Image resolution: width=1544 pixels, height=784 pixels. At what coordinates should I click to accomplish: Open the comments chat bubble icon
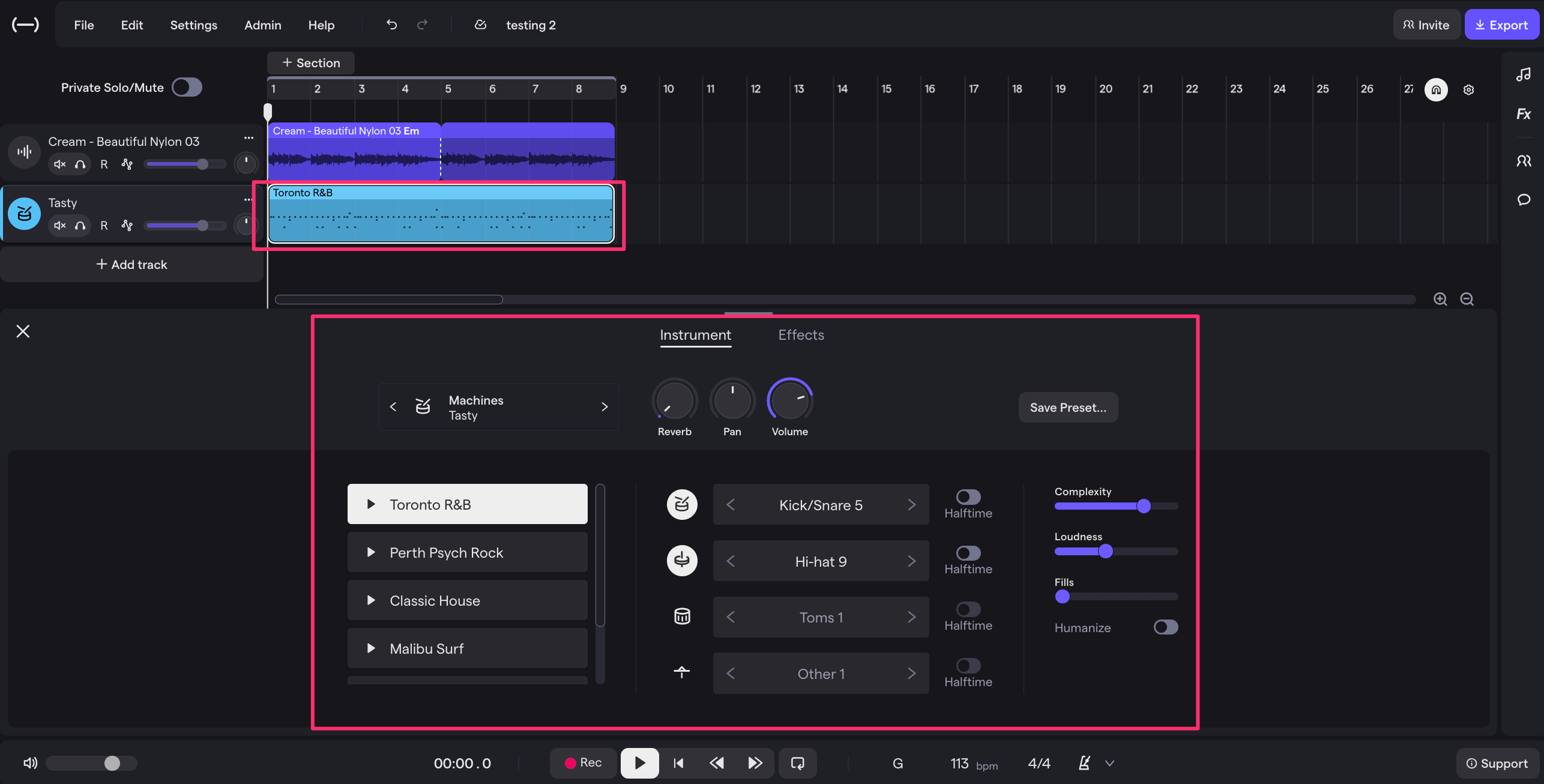(1523, 200)
